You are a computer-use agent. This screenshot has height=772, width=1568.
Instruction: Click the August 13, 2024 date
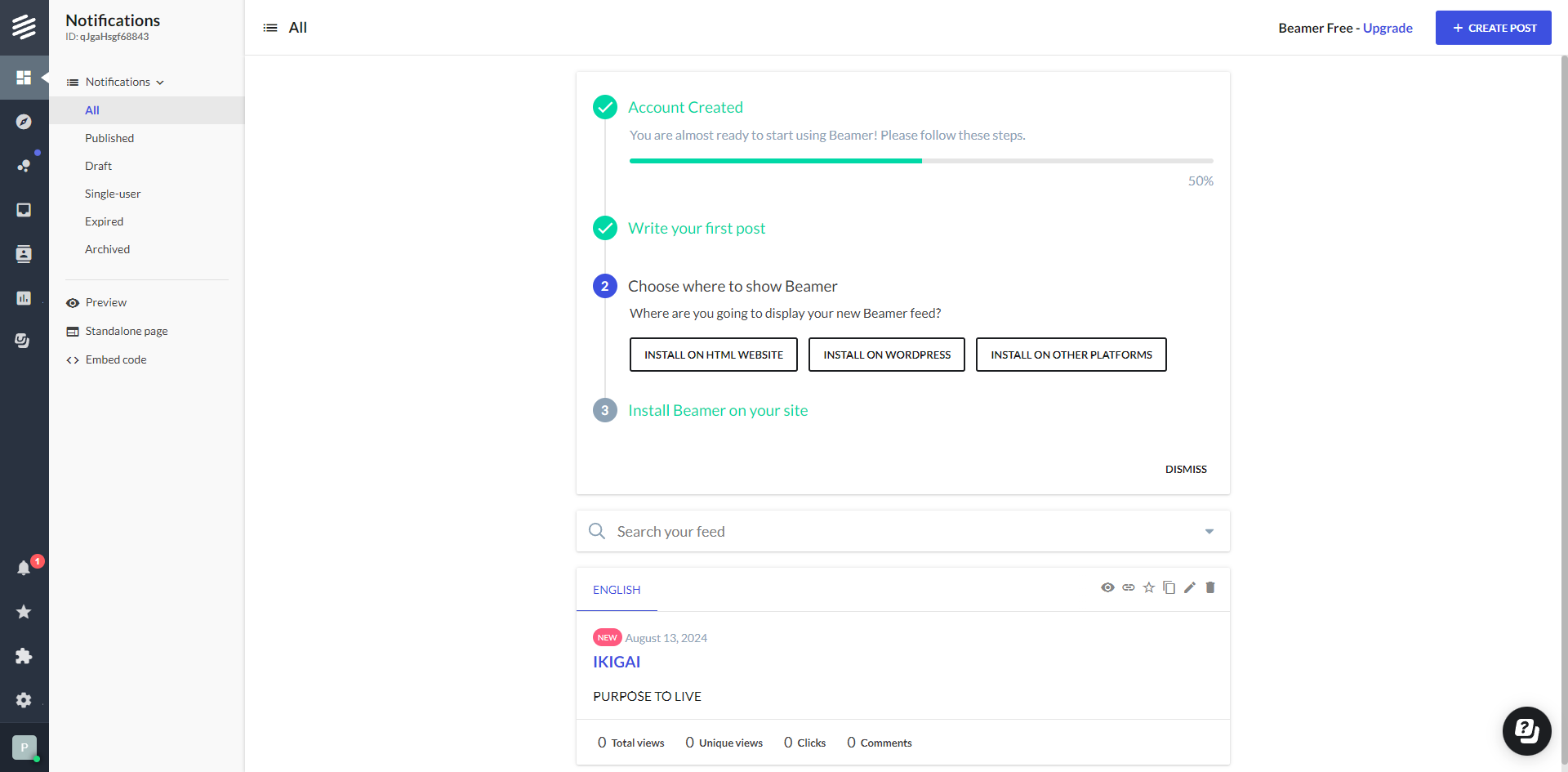(666, 638)
